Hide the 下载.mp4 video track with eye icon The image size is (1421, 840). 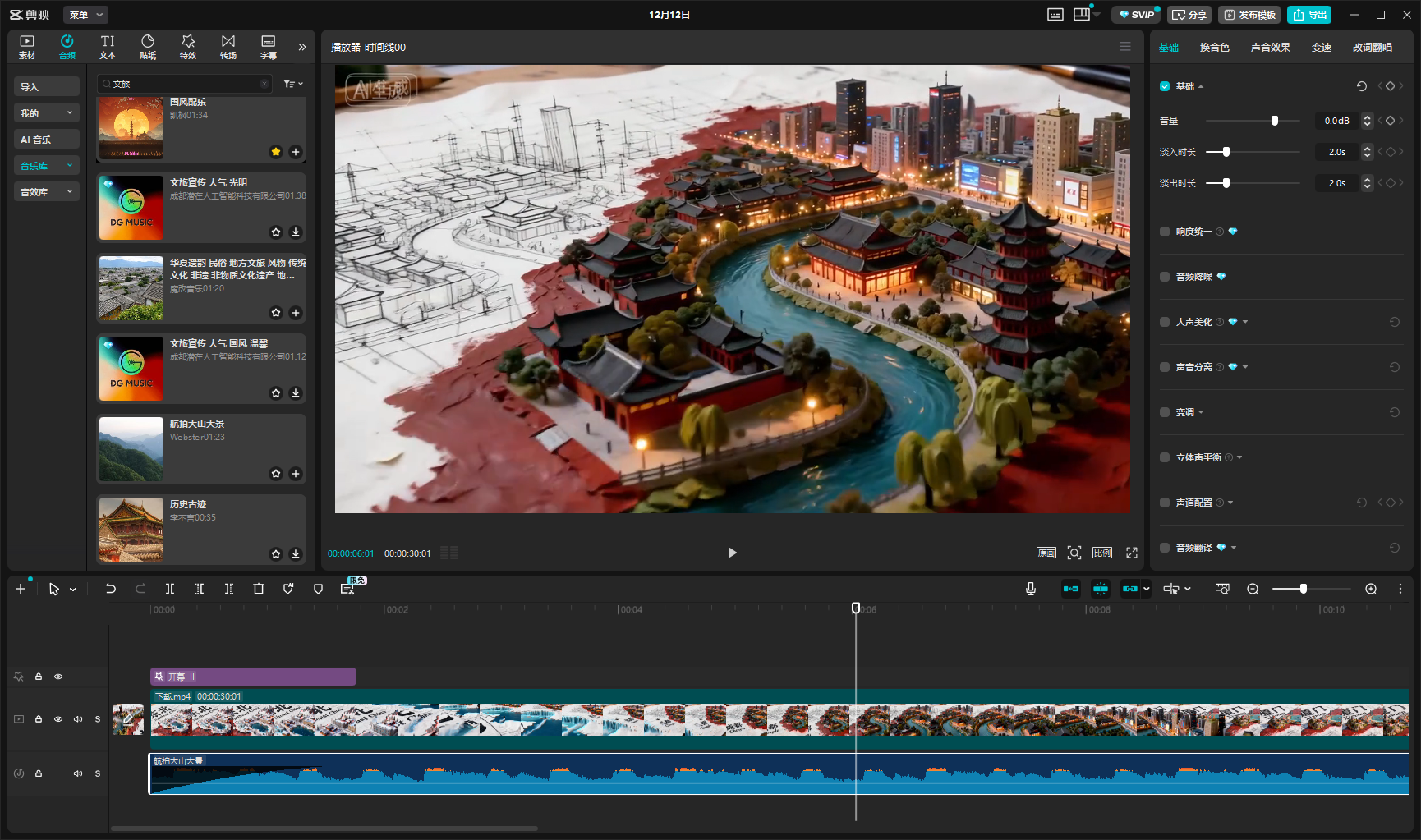pyautogui.click(x=58, y=719)
